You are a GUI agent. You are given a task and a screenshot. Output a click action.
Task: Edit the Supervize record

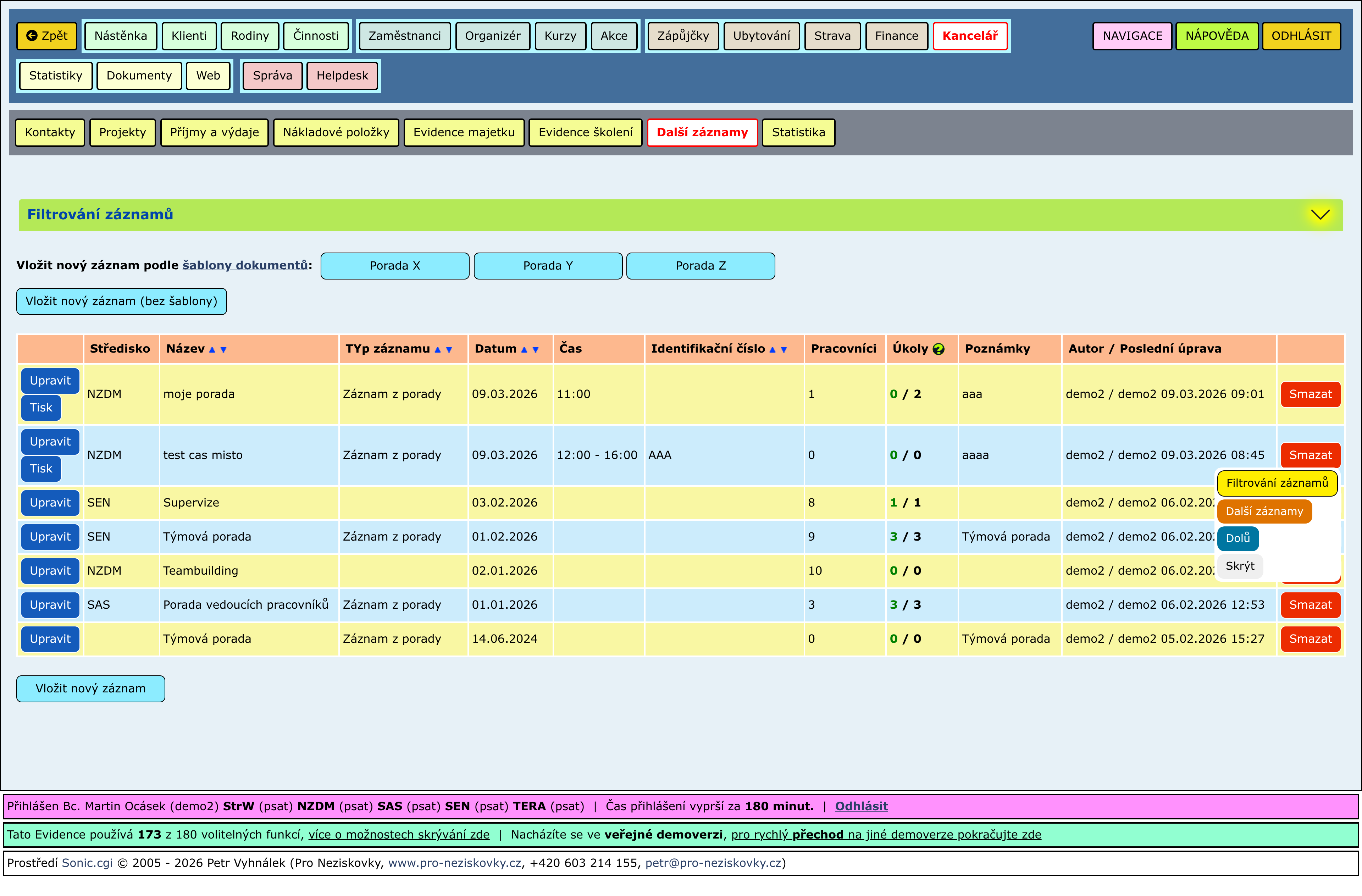click(50, 502)
